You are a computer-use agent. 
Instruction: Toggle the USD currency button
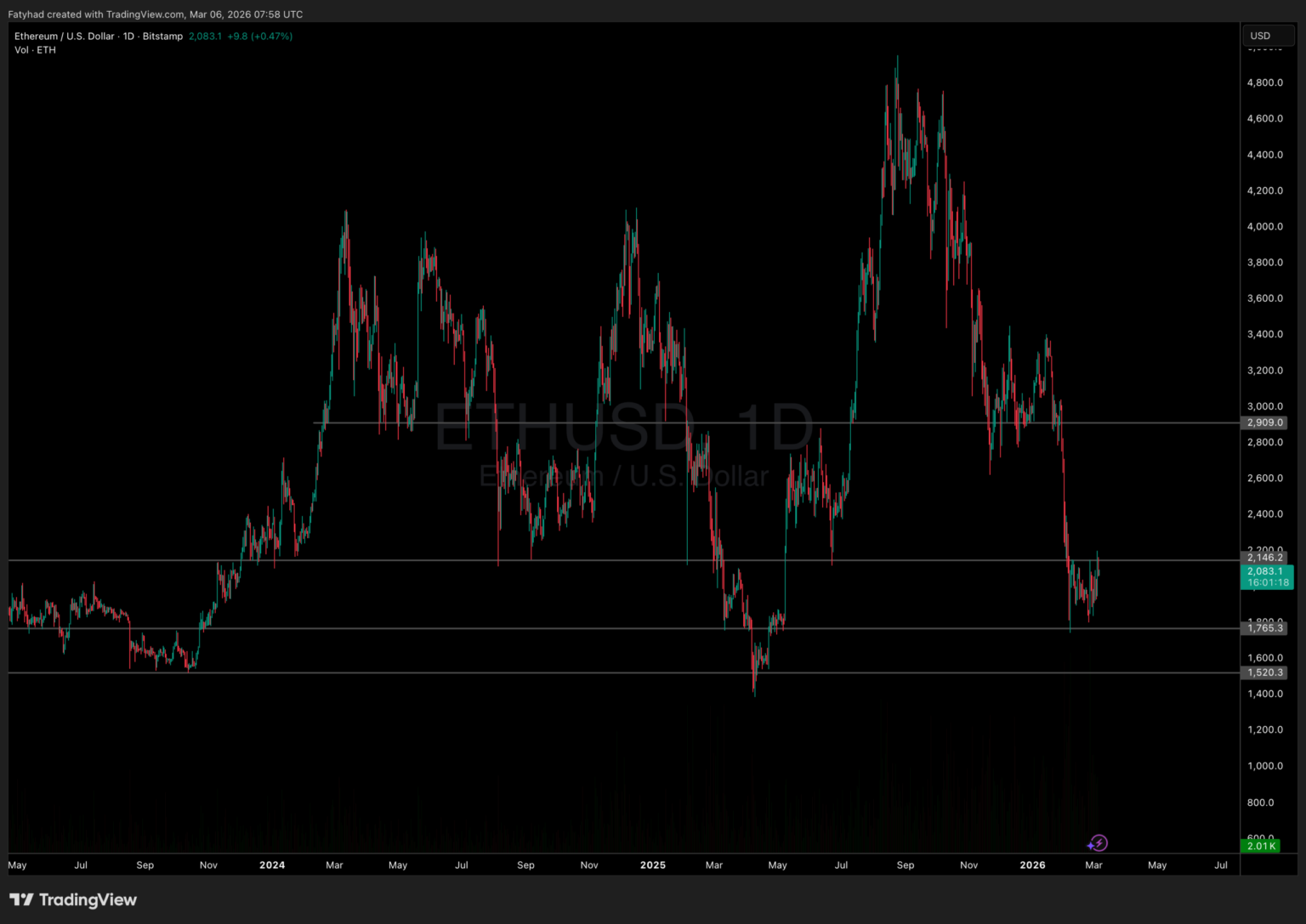(1268, 36)
